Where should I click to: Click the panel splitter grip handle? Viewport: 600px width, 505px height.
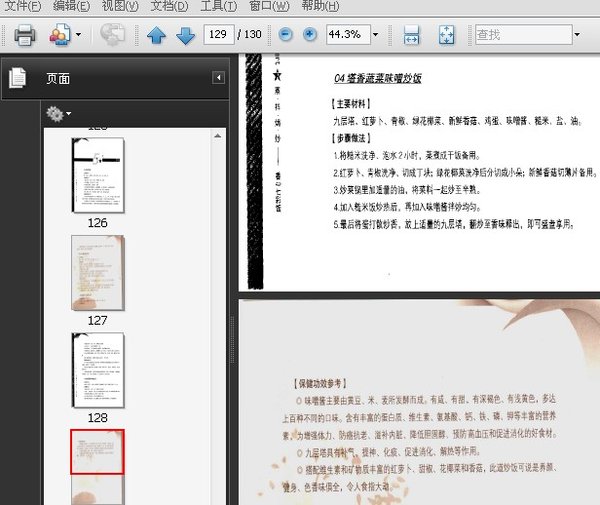click(x=232, y=339)
